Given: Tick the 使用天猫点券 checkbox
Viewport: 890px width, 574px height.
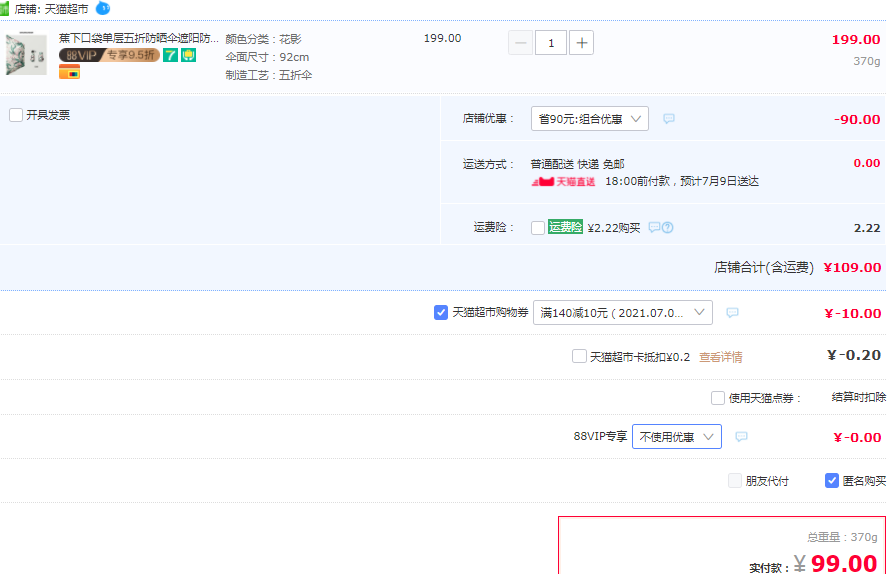Looking at the screenshot, I should (x=718, y=397).
